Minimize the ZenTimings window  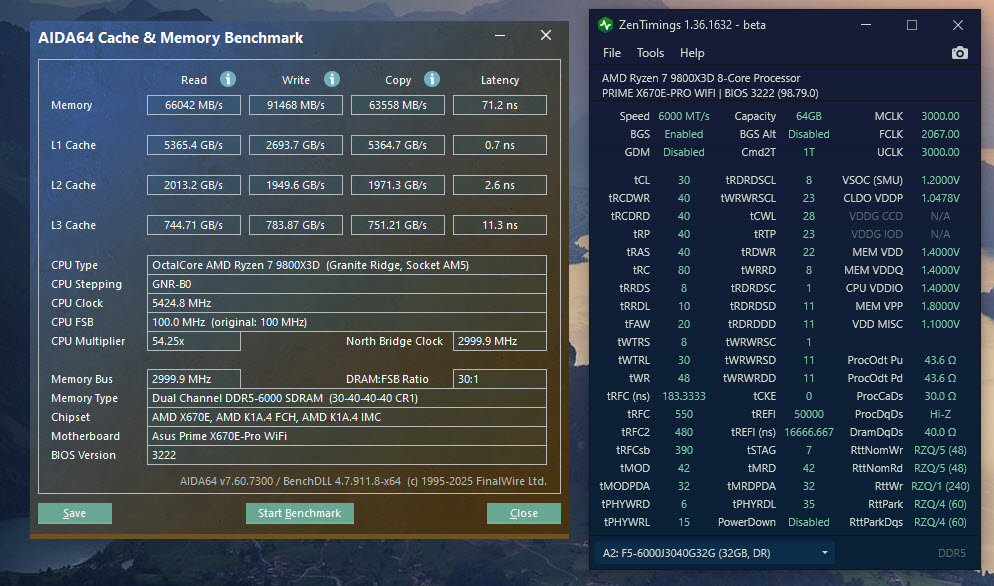pyautogui.click(x=866, y=25)
